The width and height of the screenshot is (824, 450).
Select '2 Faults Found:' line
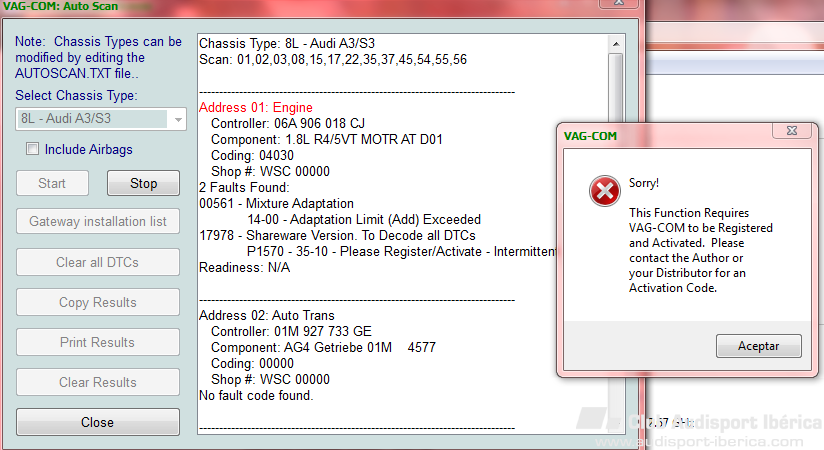[x=244, y=188]
